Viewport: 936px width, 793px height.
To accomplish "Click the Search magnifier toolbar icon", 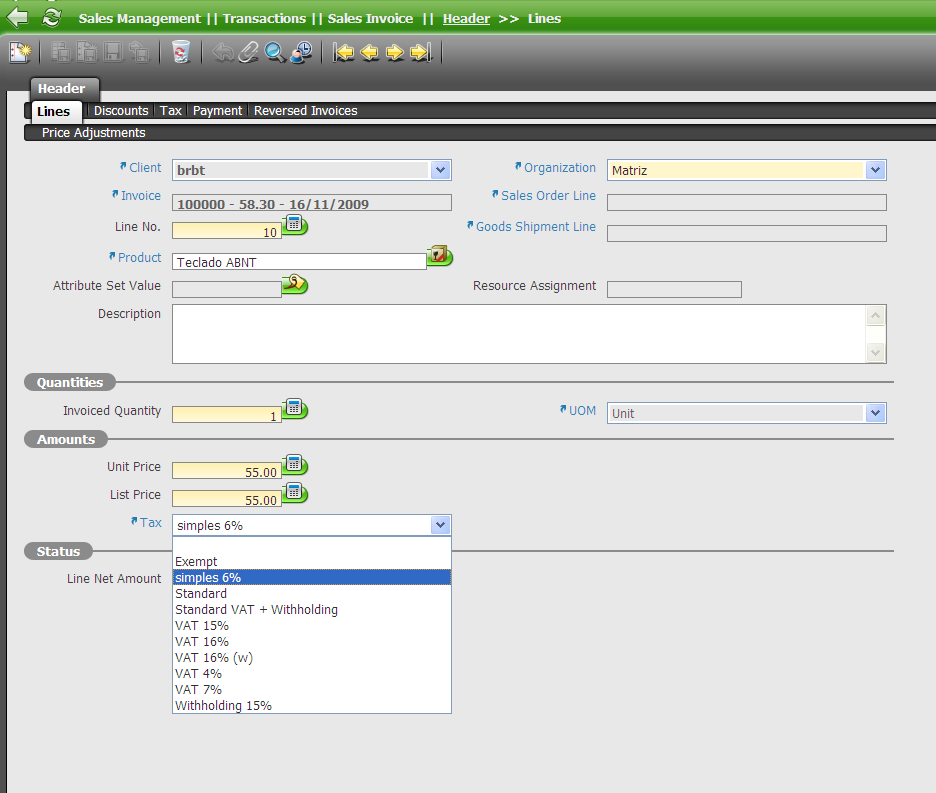I will pyautogui.click(x=274, y=52).
